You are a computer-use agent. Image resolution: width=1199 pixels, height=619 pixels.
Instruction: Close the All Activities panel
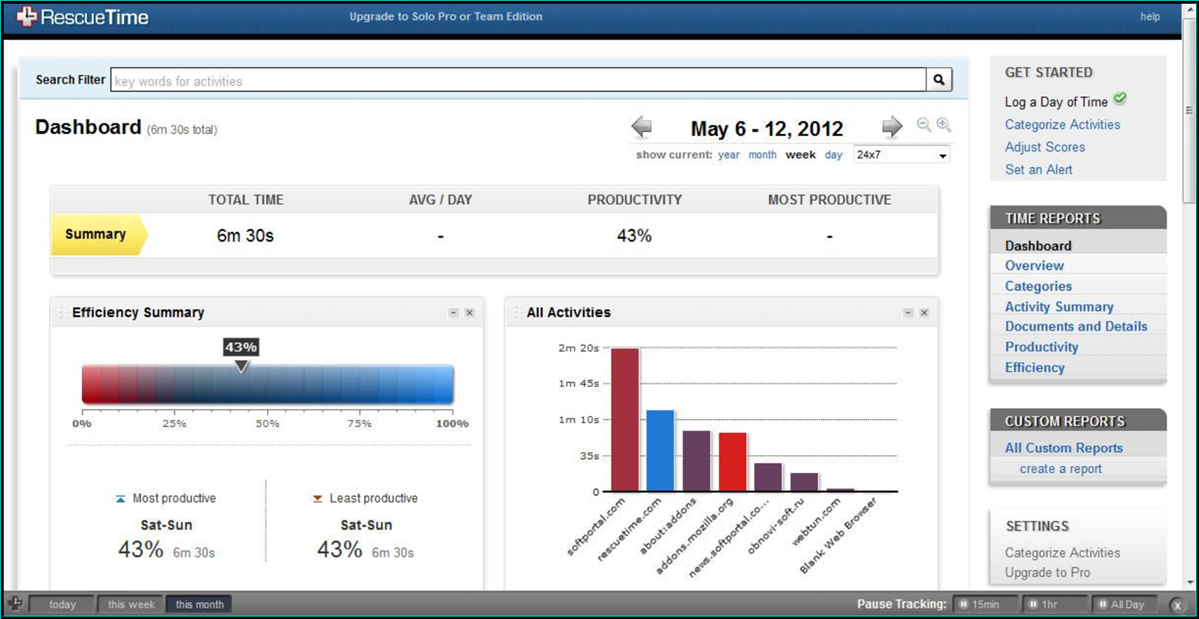(x=924, y=313)
